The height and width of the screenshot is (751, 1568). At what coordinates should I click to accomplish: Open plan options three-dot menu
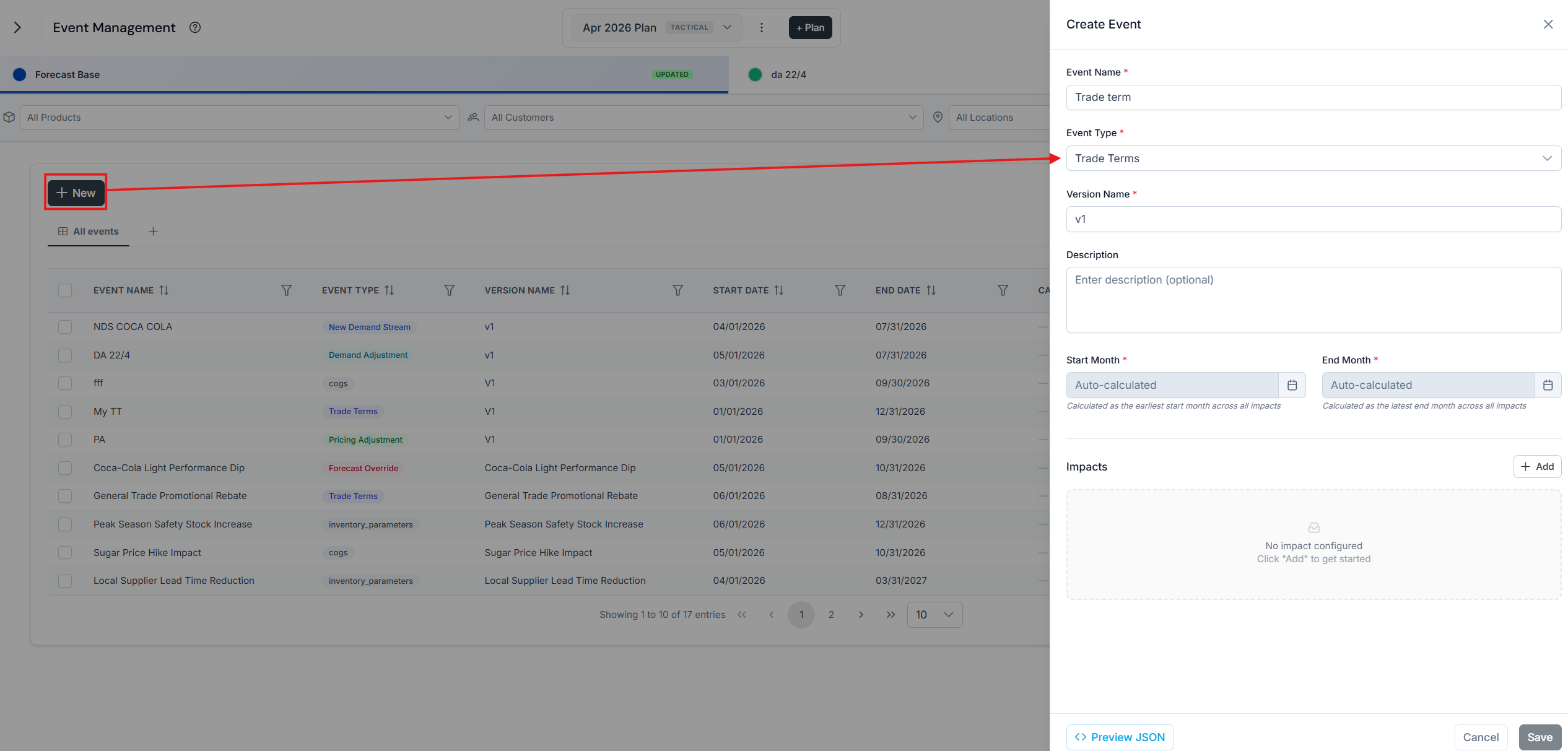[762, 27]
